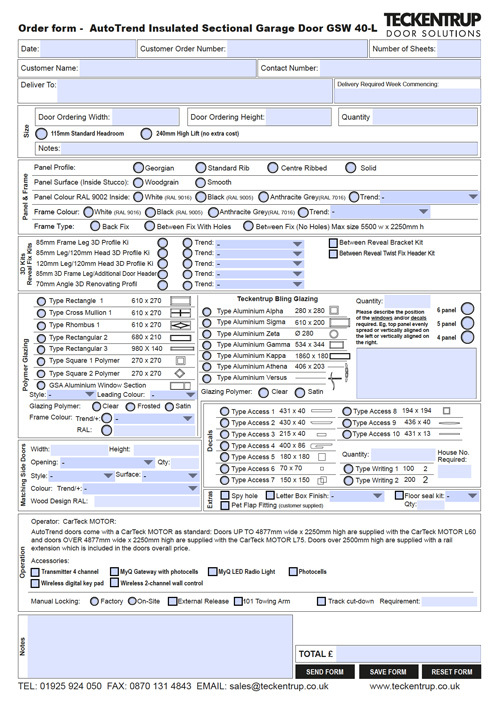Check Wireless digital key pad
The image size is (500, 708).
click(35, 584)
